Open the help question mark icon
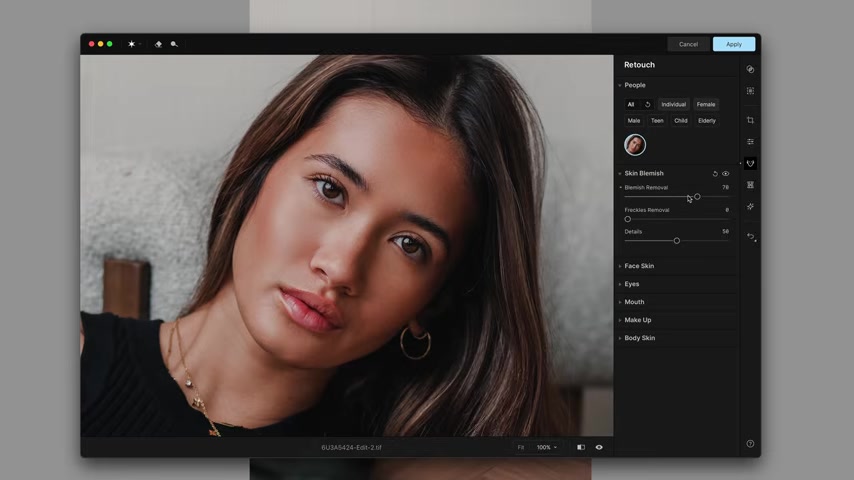This screenshot has width=854, height=480. tap(750, 443)
